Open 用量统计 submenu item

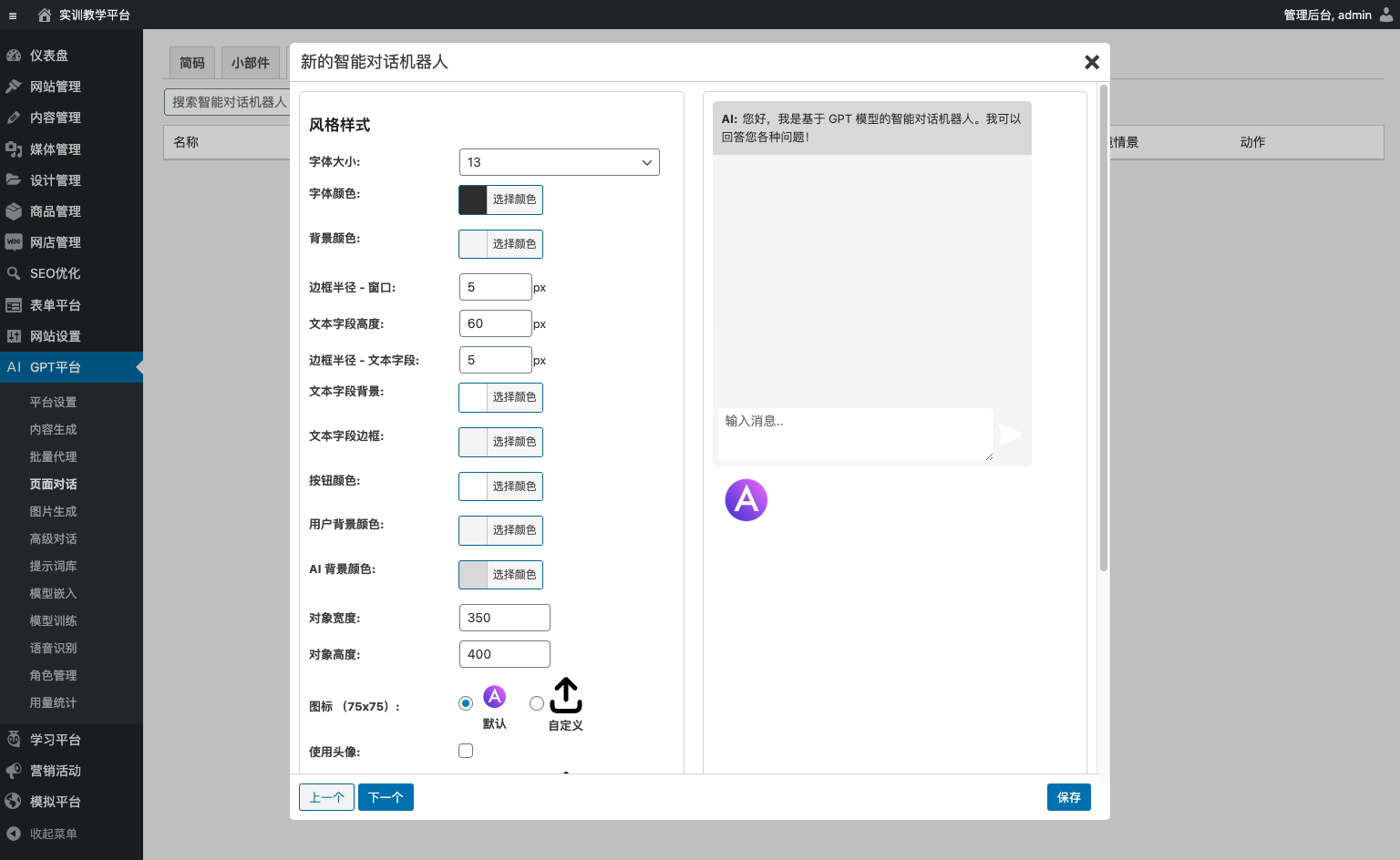53,702
